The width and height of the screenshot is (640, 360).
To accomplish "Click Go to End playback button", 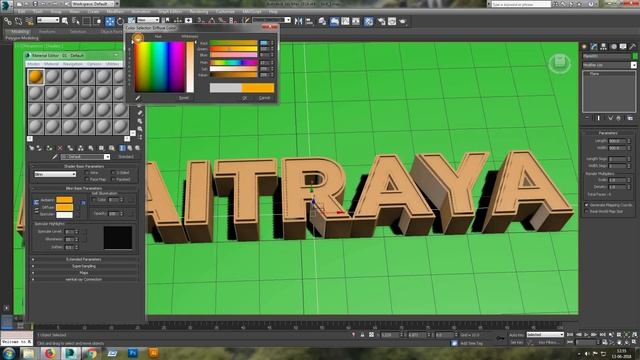I will (602, 335).
